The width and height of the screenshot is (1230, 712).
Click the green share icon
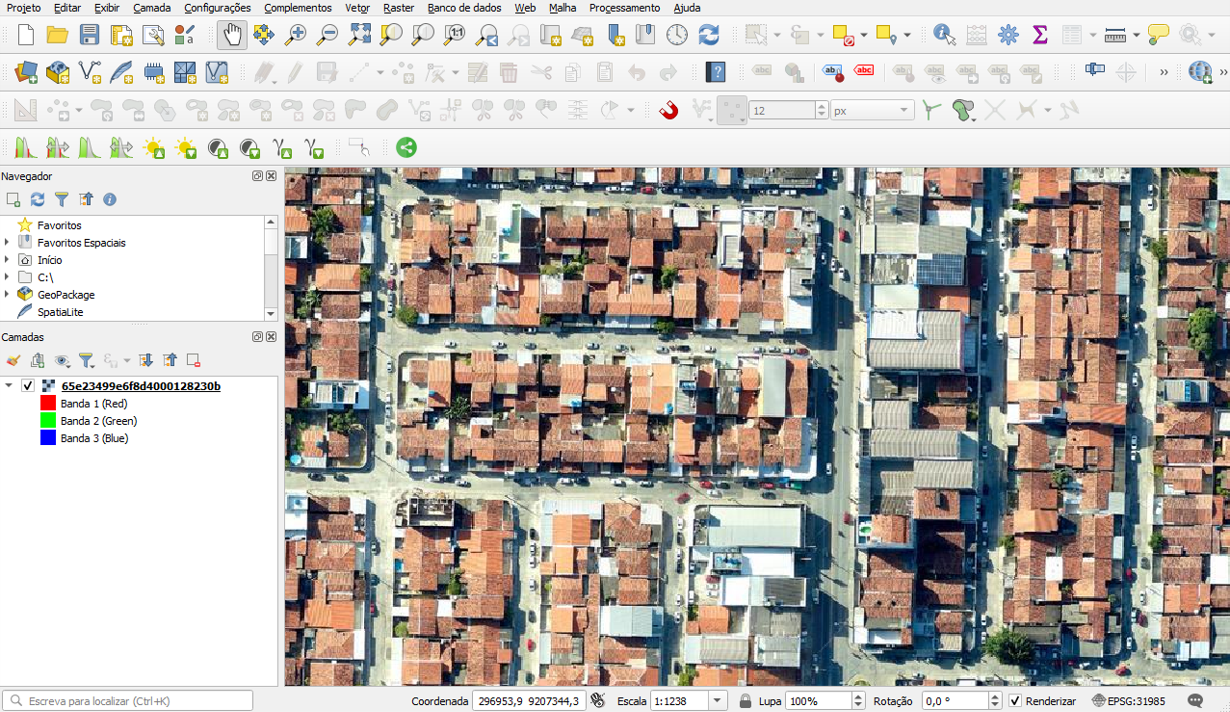tap(406, 148)
